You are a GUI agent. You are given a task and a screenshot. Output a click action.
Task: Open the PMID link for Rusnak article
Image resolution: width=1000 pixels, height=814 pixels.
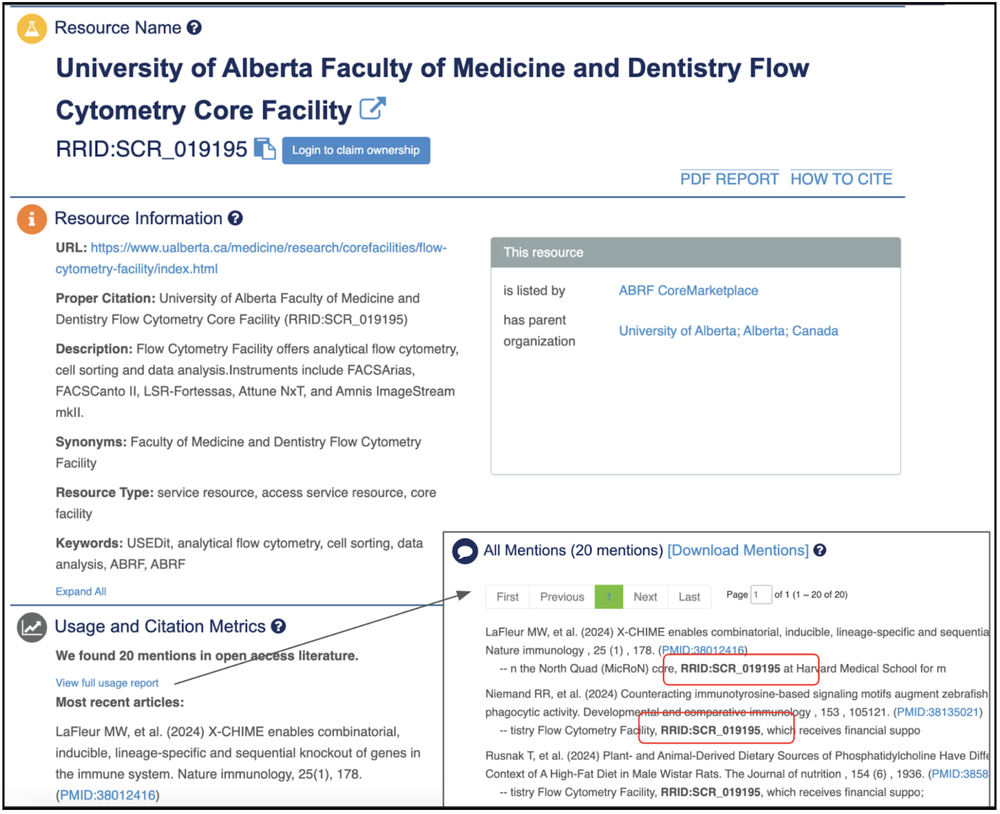pyautogui.click(x=959, y=774)
